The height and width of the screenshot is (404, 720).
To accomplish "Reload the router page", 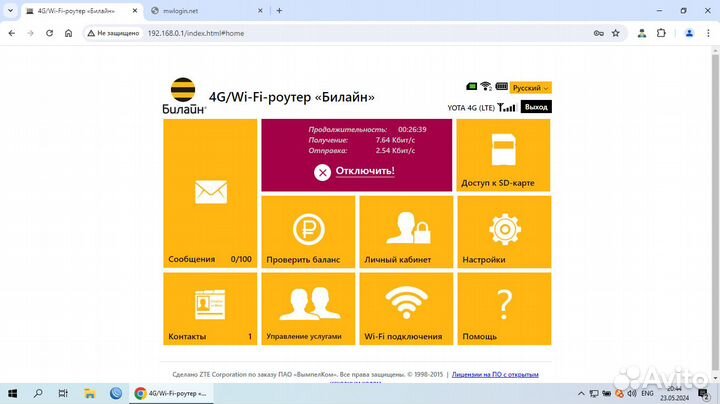I will point(50,33).
